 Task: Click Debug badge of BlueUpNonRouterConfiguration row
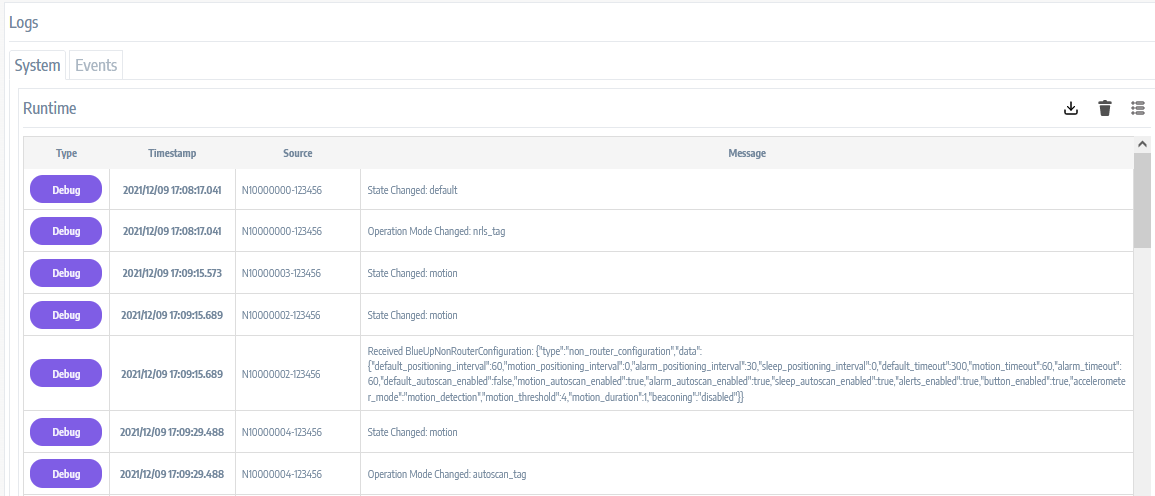point(66,374)
